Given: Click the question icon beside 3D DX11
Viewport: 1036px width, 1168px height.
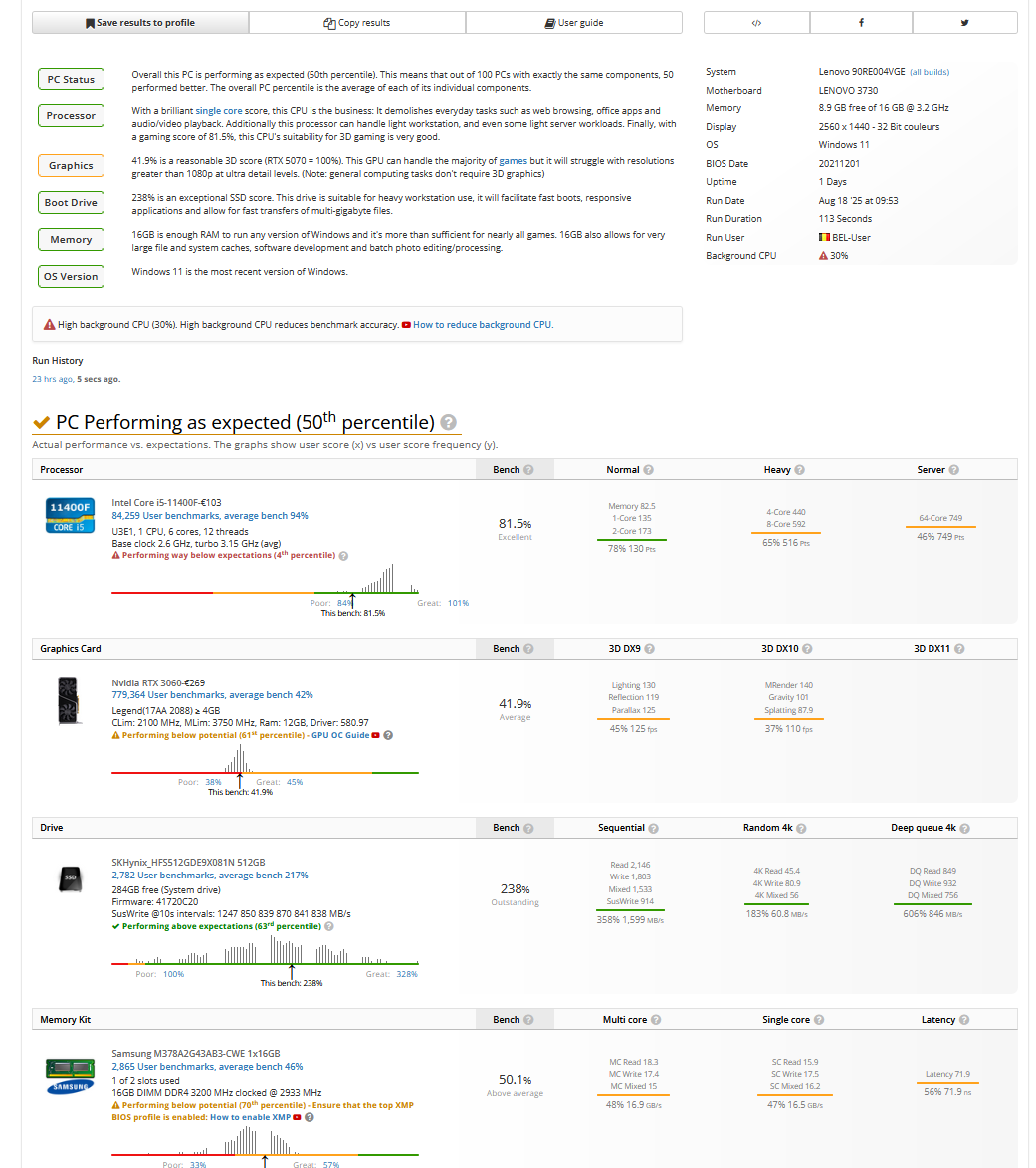Looking at the screenshot, I should click(959, 648).
